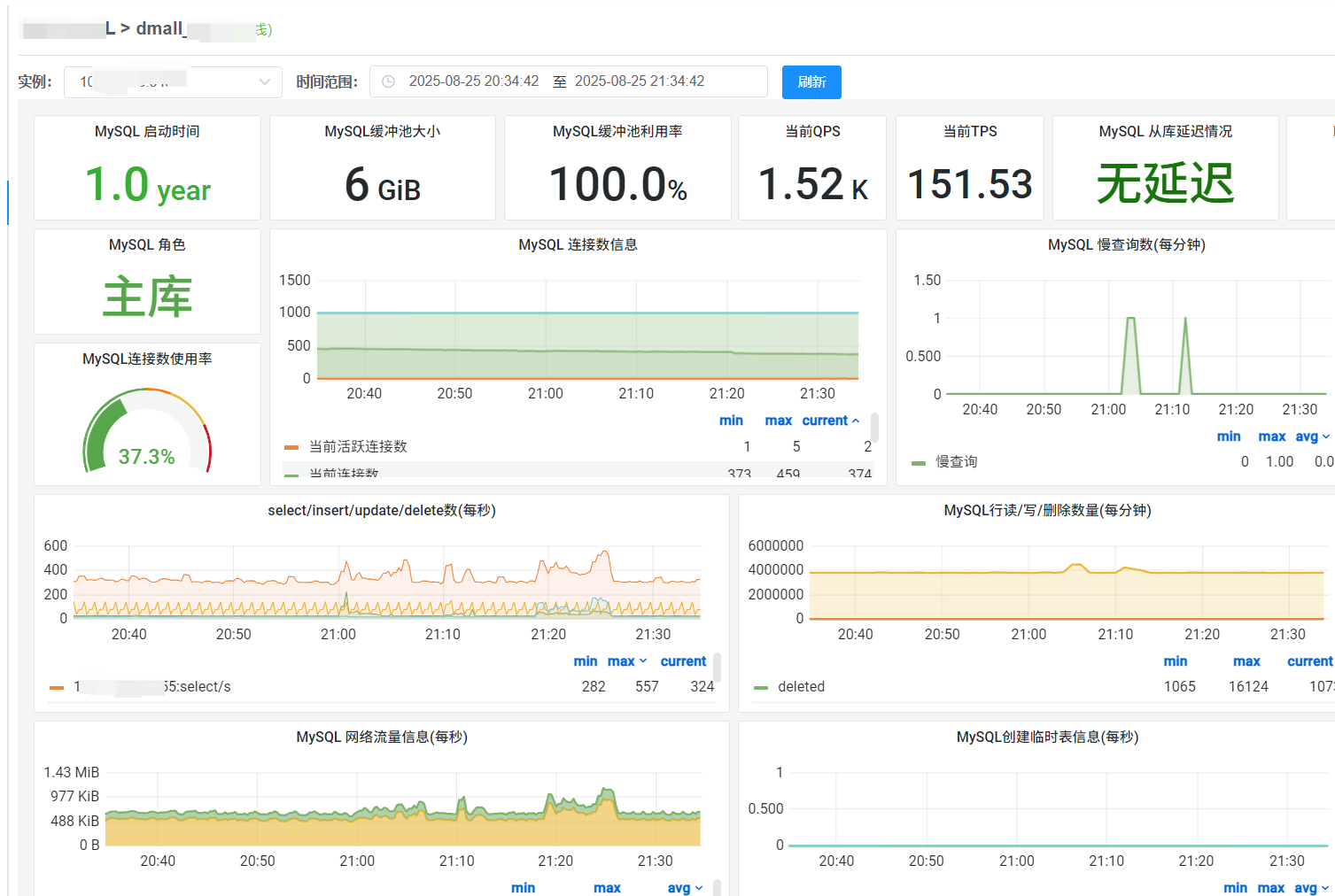This screenshot has height=896, width=1335.
Task: Click the green swatch beside 慢查询
Action: coord(919,462)
